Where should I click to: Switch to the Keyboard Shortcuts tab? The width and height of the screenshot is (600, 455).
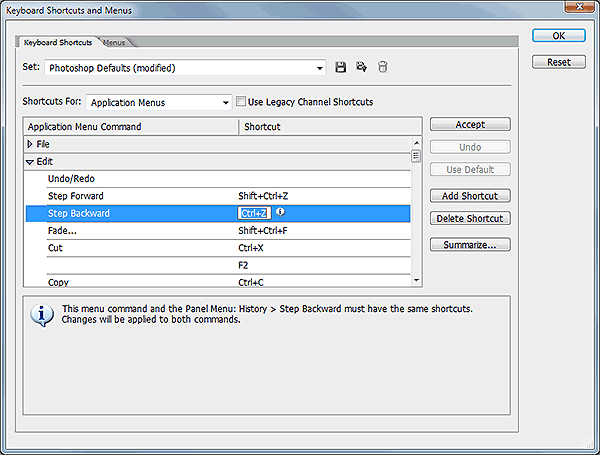[x=58, y=42]
